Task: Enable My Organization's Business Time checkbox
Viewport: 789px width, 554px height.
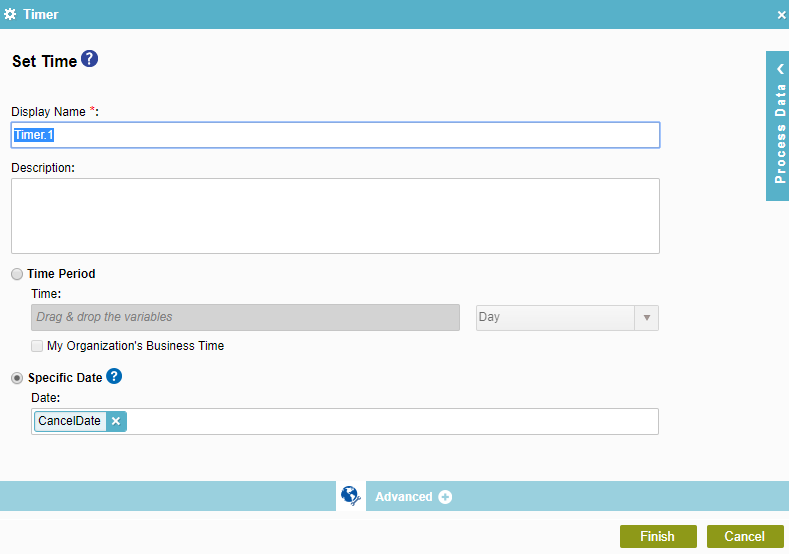Action: 38,346
